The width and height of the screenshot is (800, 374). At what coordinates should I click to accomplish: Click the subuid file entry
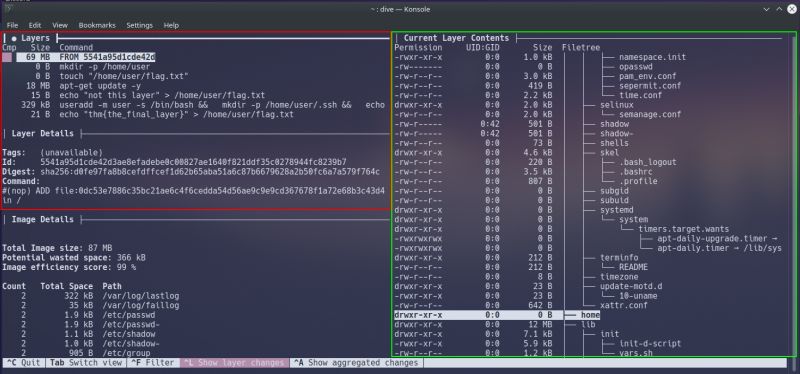[x=614, y=201]
